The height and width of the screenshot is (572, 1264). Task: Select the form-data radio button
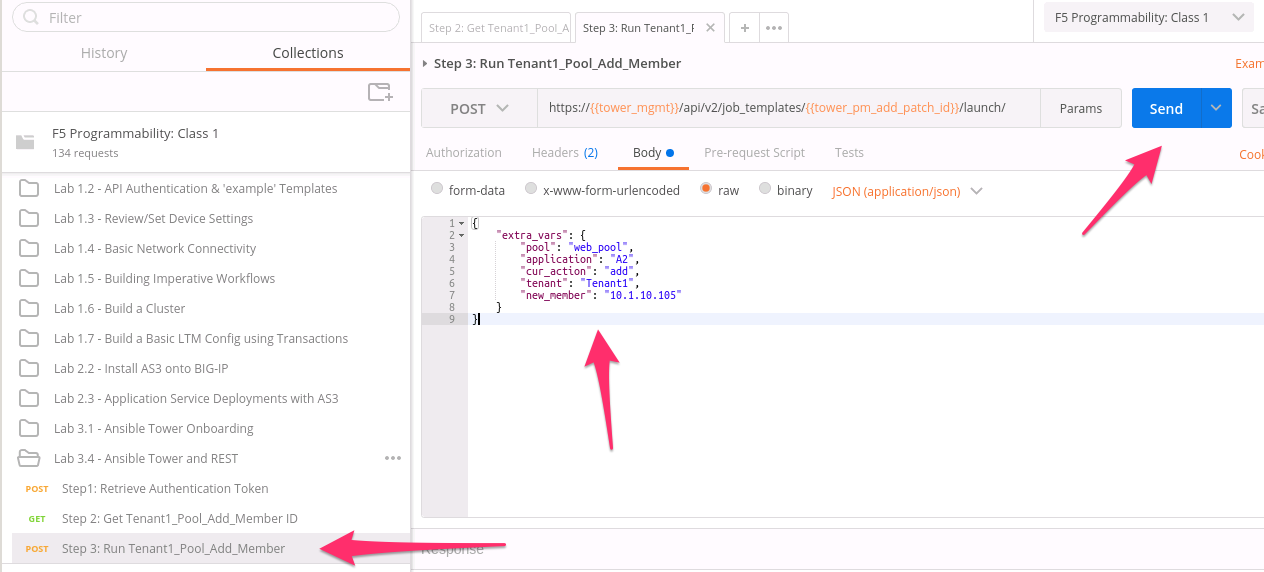437,189
